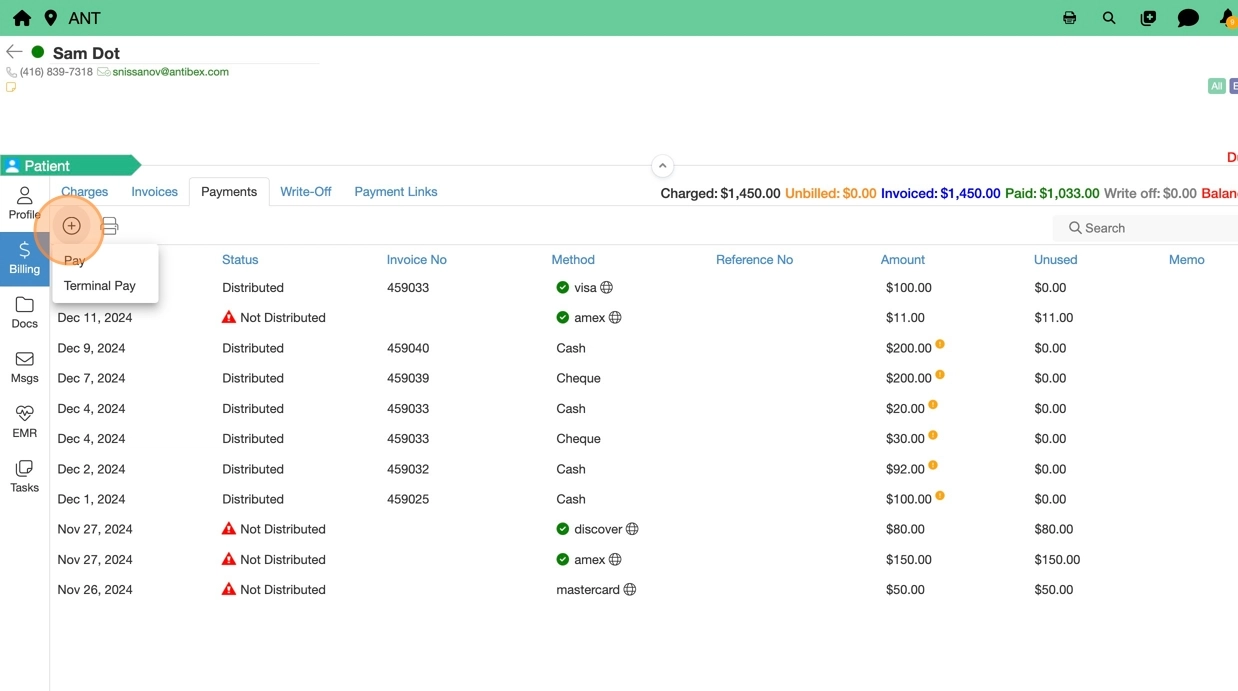Viewport: 1238px width, 691px height.
Task: Go back using the left arrow
Action: (x=14, y=52)
